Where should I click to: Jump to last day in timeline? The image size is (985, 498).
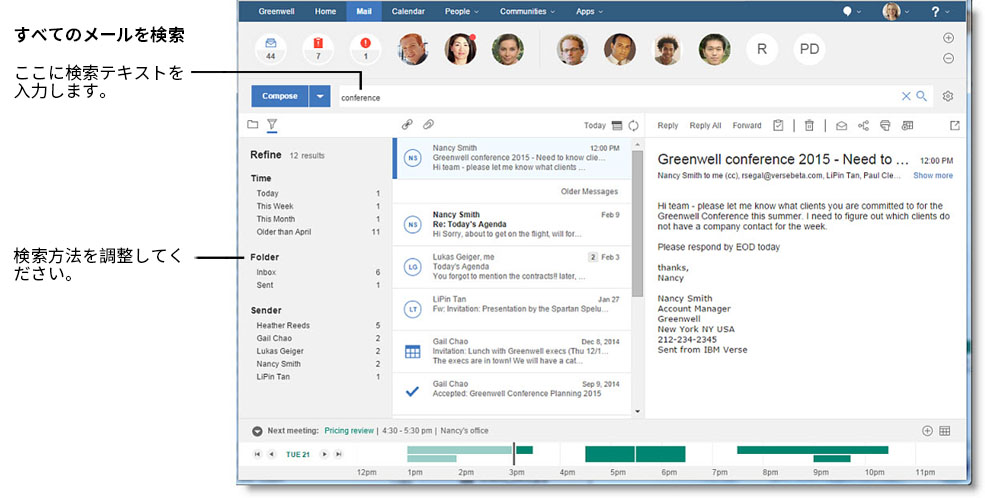339,454
